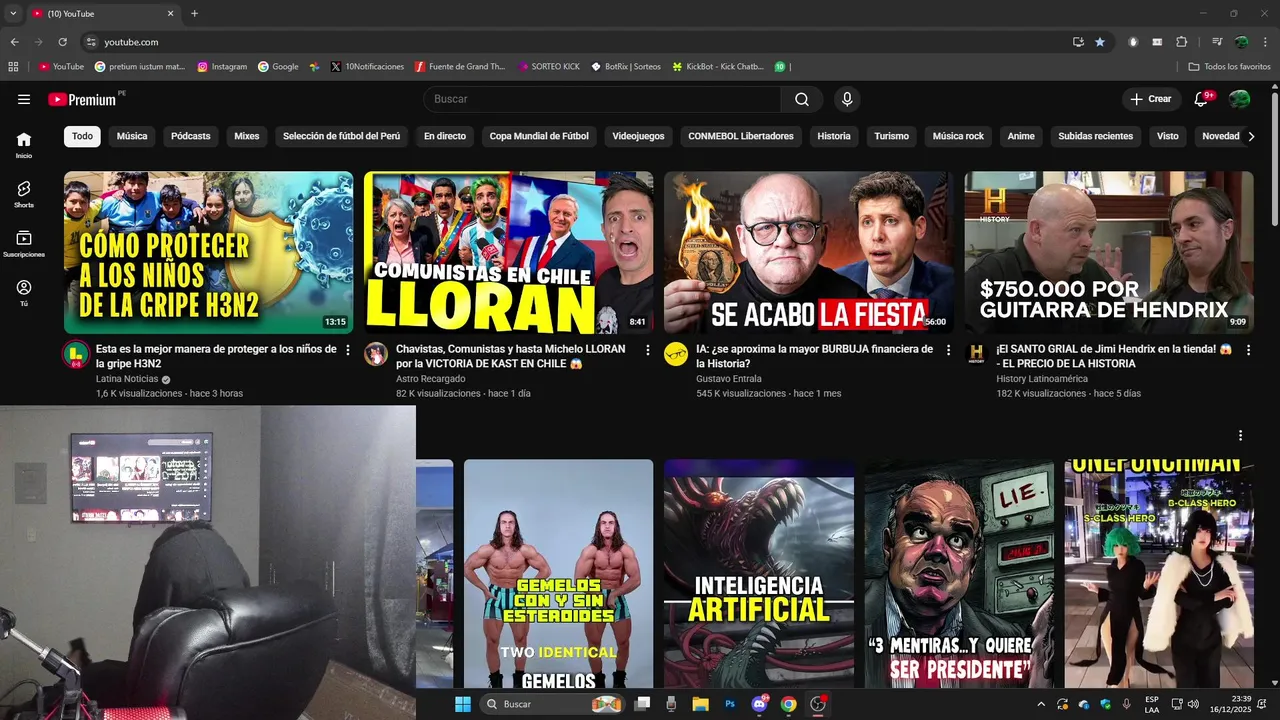This screenshot has width=1280, height=720.
Task: Go back in browser history
Action: [14, 42]
